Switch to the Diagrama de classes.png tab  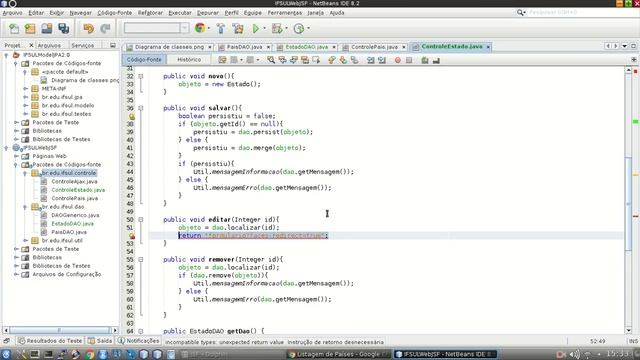click(x=169, y=47)
